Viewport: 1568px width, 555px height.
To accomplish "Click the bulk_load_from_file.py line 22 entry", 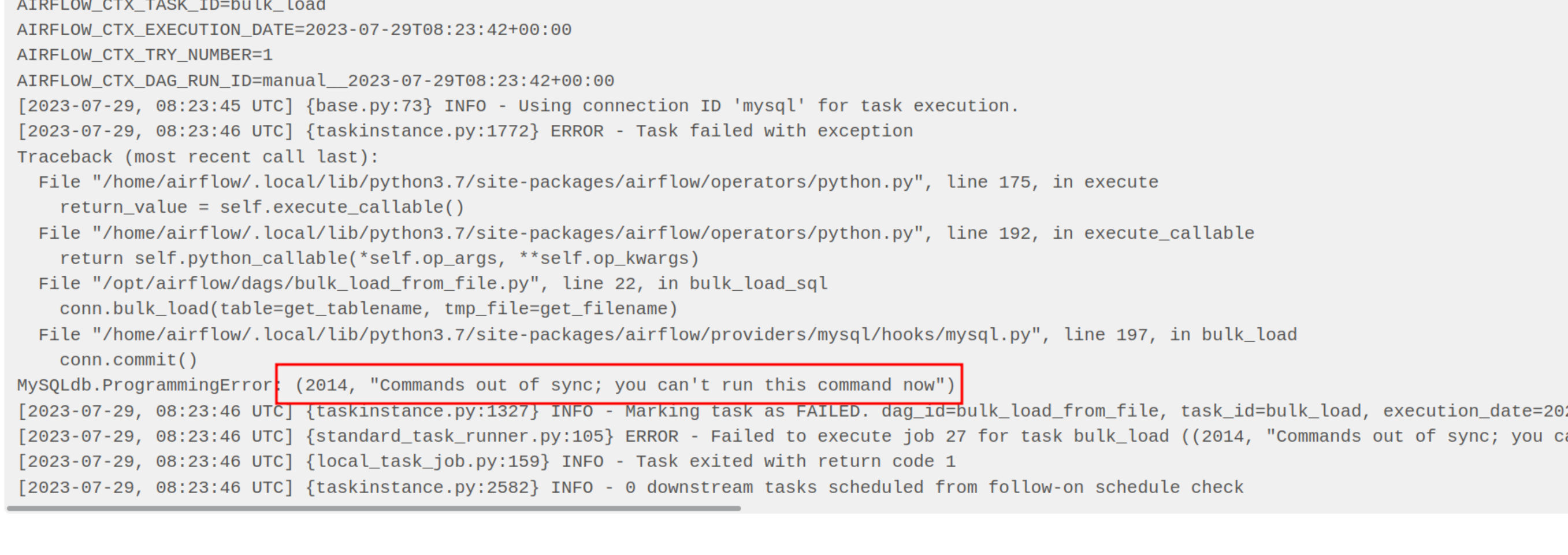I will 433,284.
